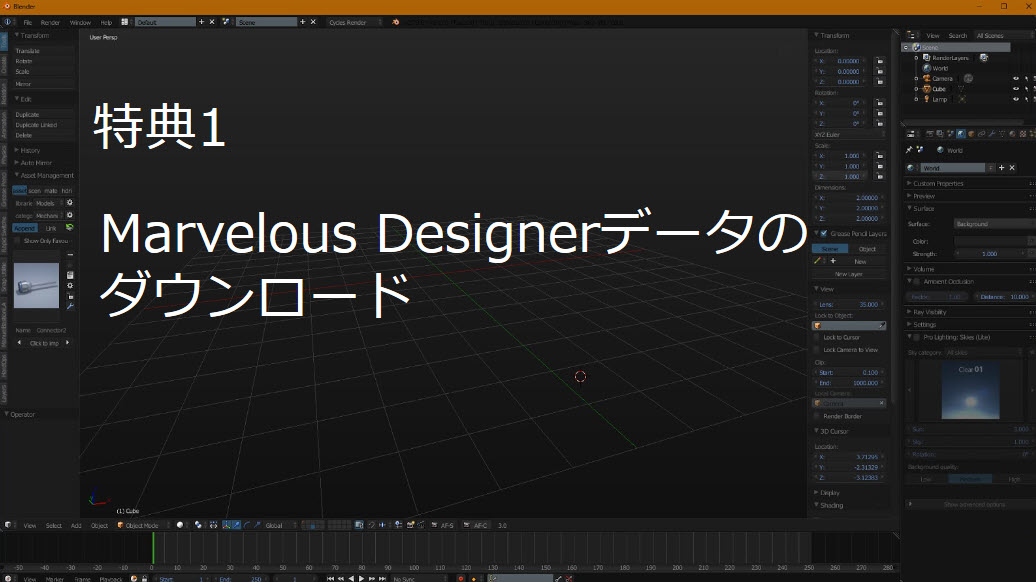Open the 3D viewport Add menu
The width and height of the screenshot is (1036, 582).
(x=76, y=526)
